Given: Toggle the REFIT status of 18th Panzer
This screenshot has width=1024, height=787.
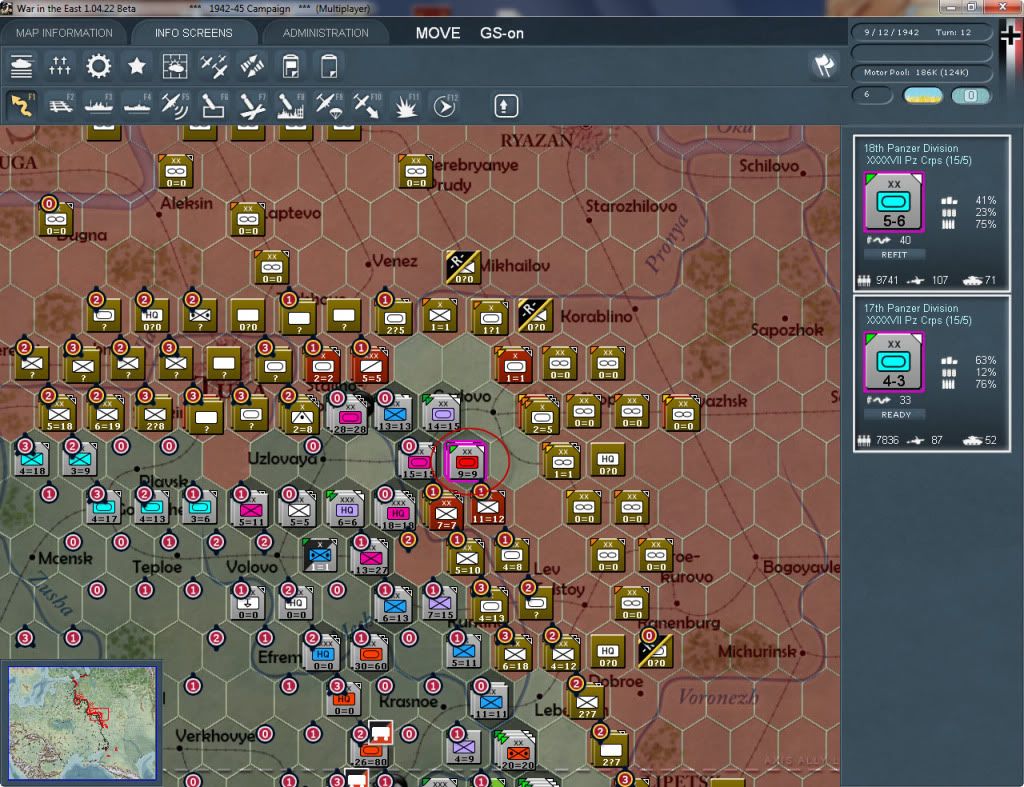Looking at the screenshot, I should tap(893, 255).
